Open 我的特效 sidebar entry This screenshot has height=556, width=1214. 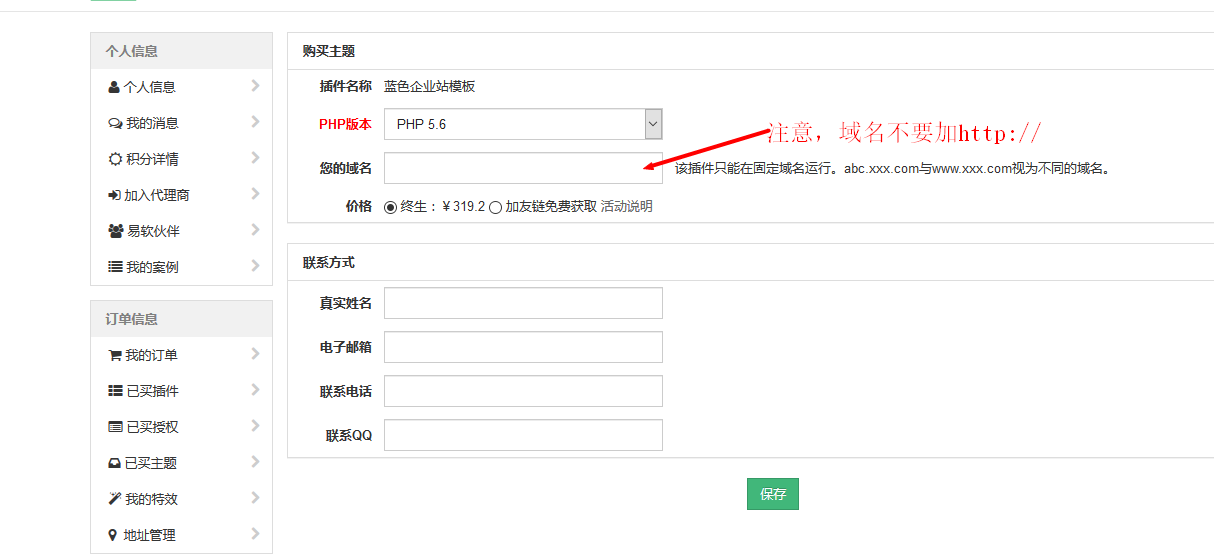click(x=152, y=499)
